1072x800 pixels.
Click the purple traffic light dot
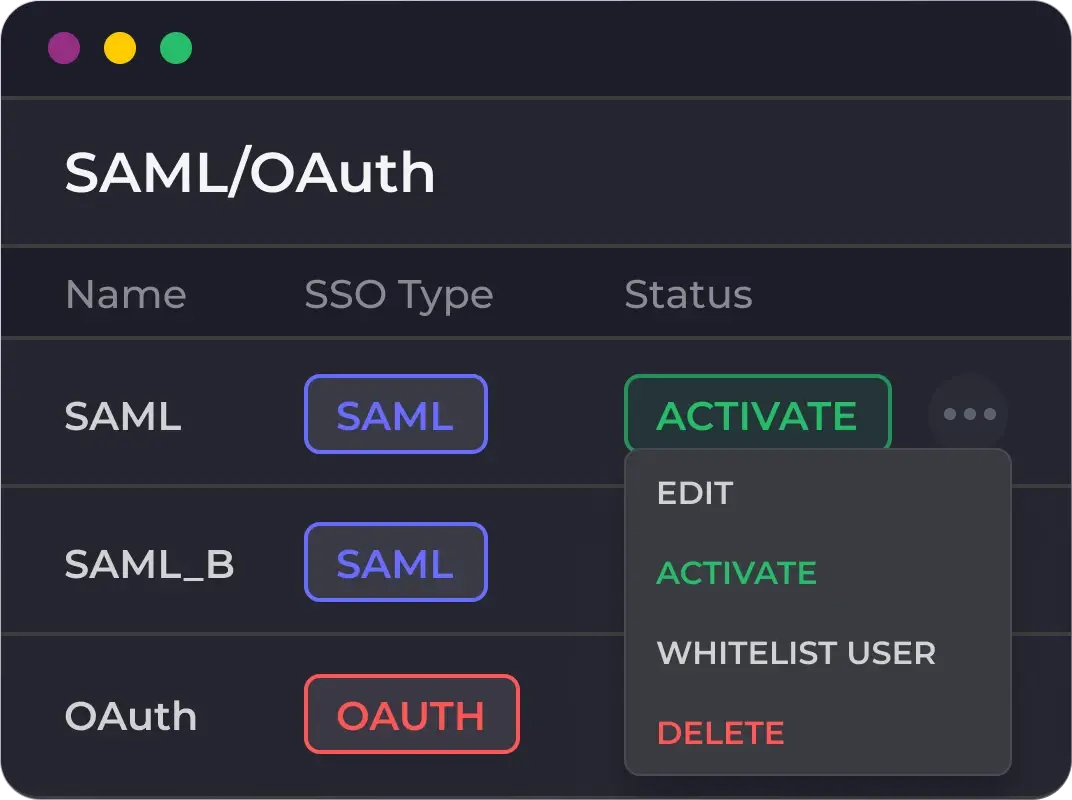(64, 47)
